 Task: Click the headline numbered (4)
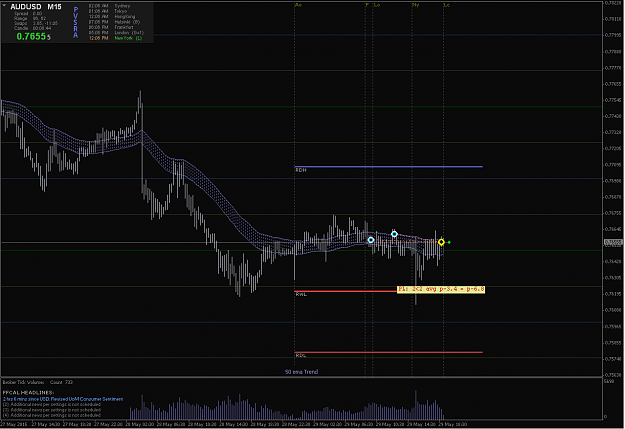pyautogui.click(x=52, y=415)
